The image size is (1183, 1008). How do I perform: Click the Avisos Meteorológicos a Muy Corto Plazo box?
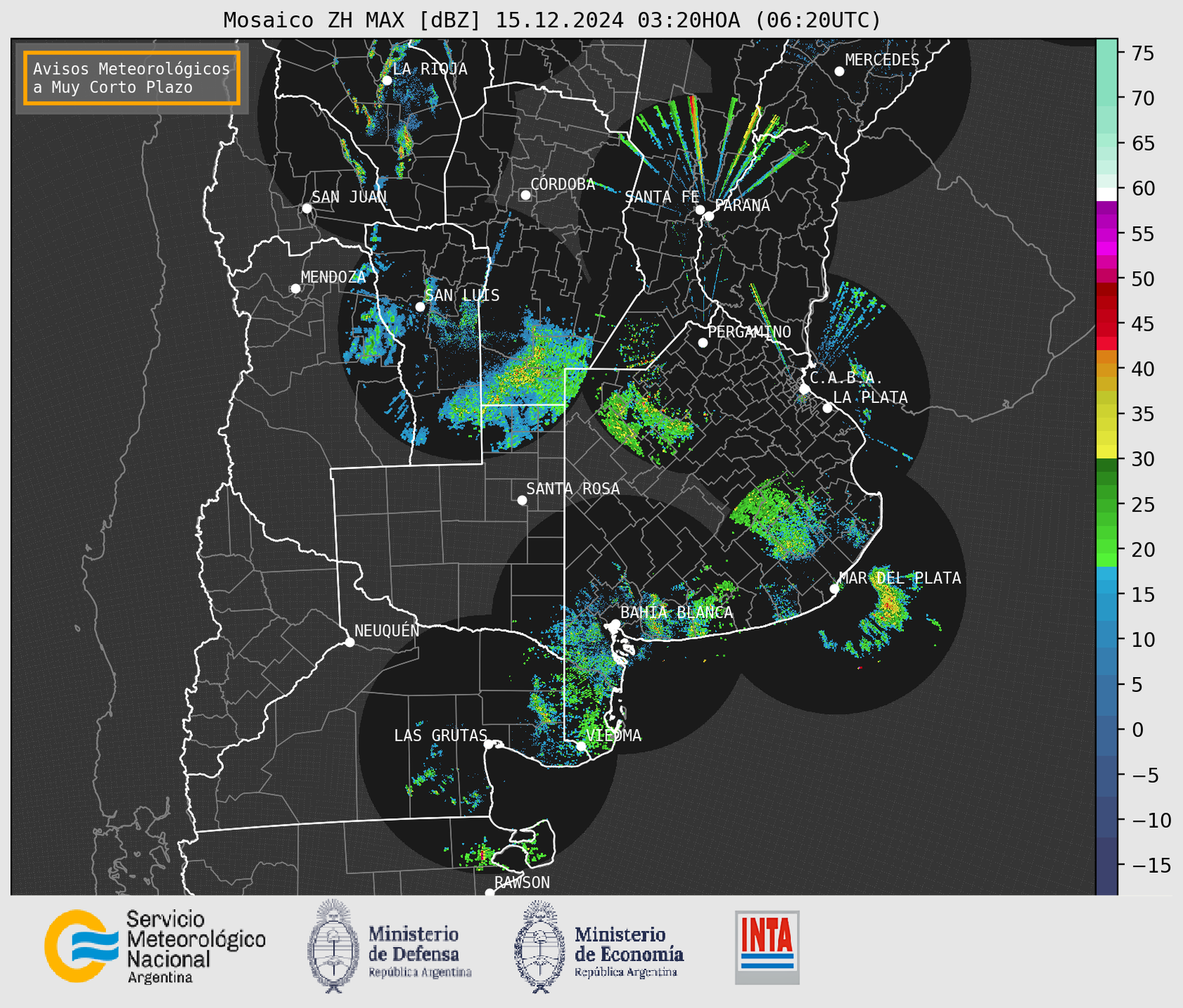point(132,78)
